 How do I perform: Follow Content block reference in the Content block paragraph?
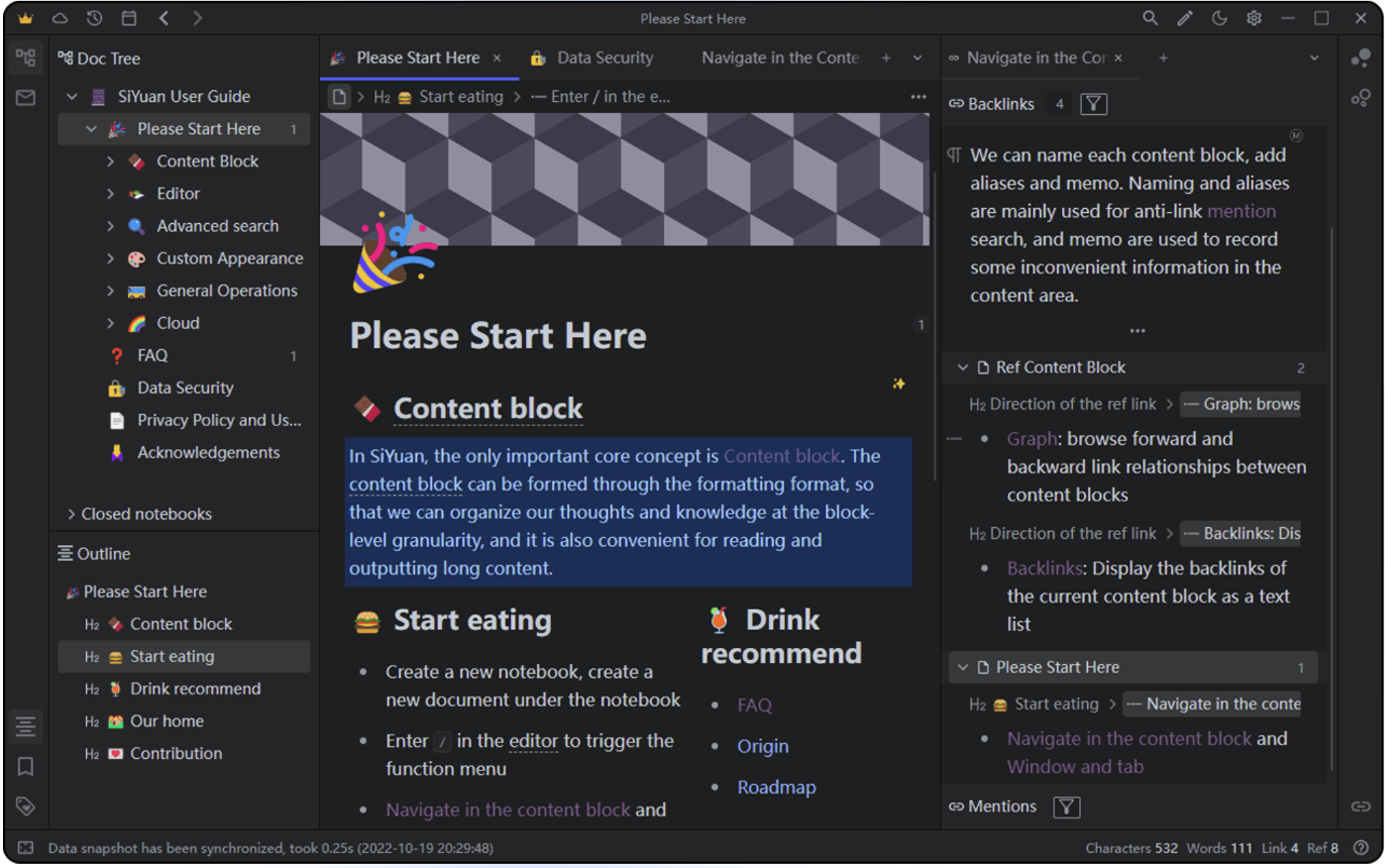pyautogui.click(x=781, y=456)
